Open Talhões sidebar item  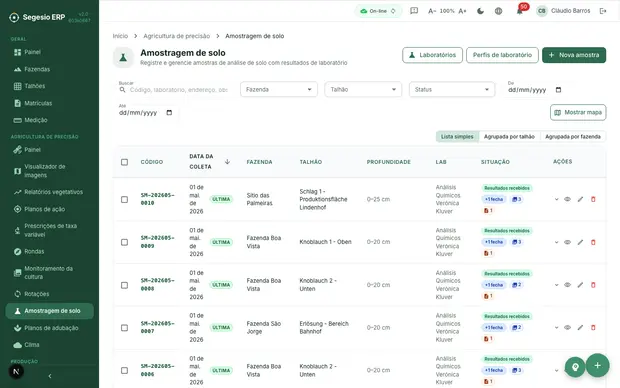(x=49, y=86)
